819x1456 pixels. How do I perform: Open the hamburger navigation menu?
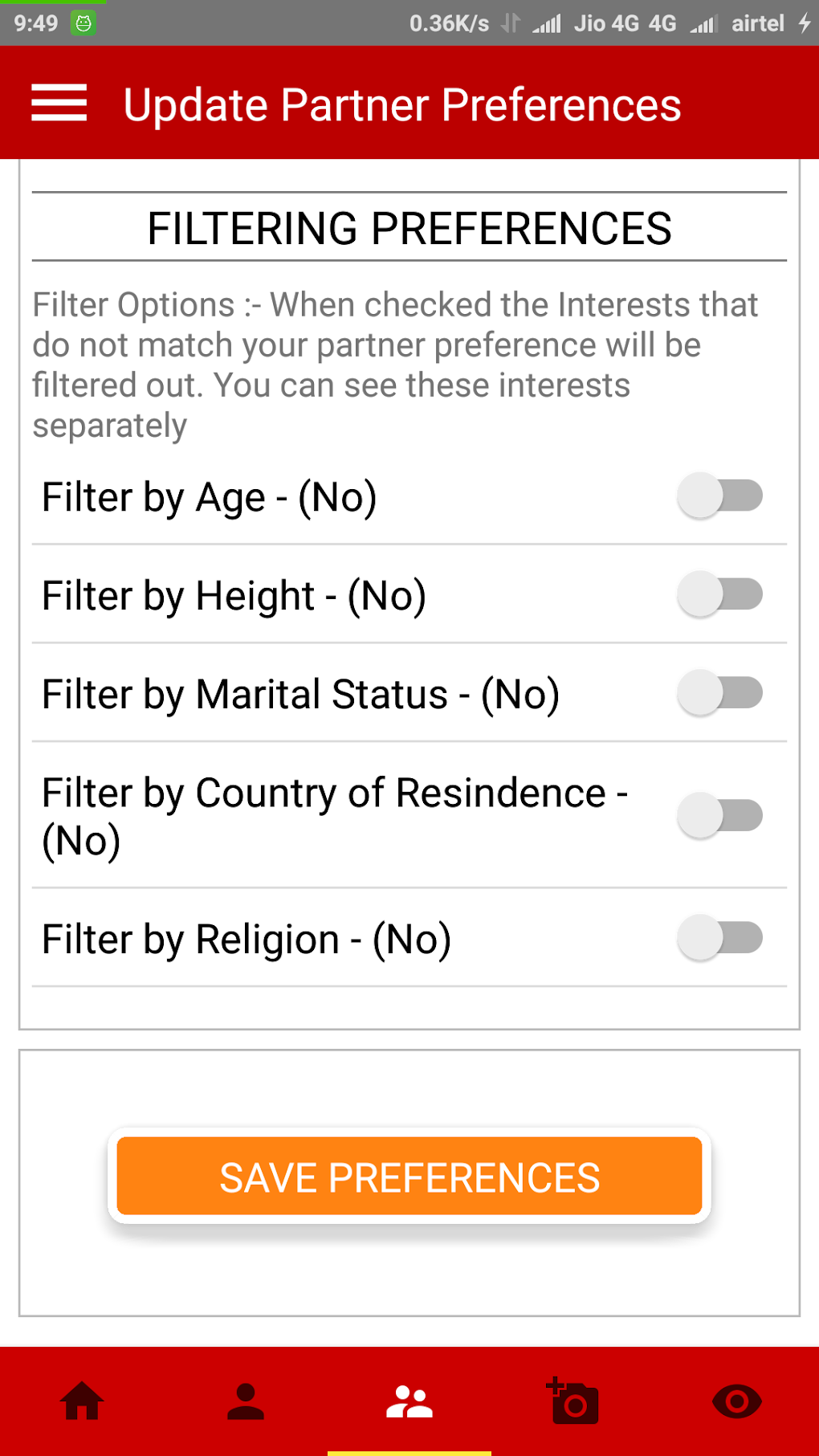(59, 103)
